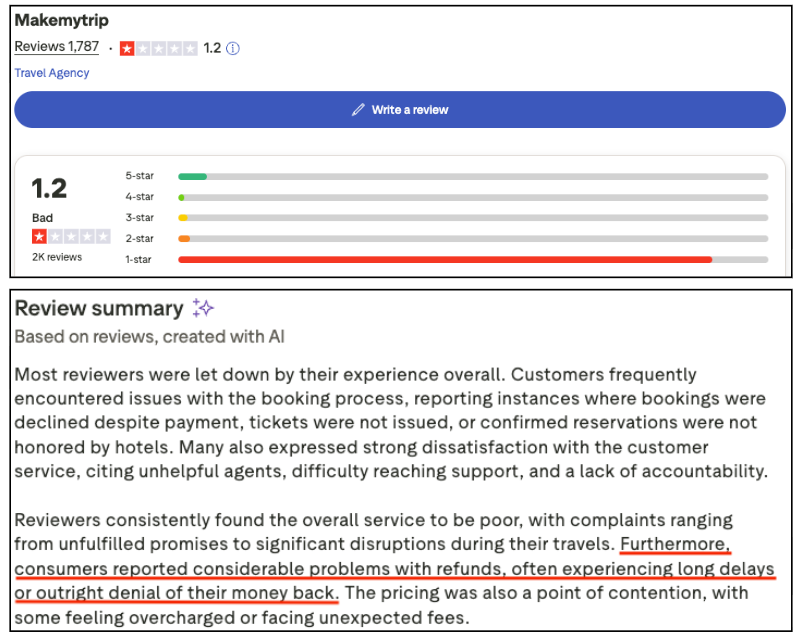Click the orange 2-star distribution bar
This screenshot has height=639, width=802.
[184, 239]
